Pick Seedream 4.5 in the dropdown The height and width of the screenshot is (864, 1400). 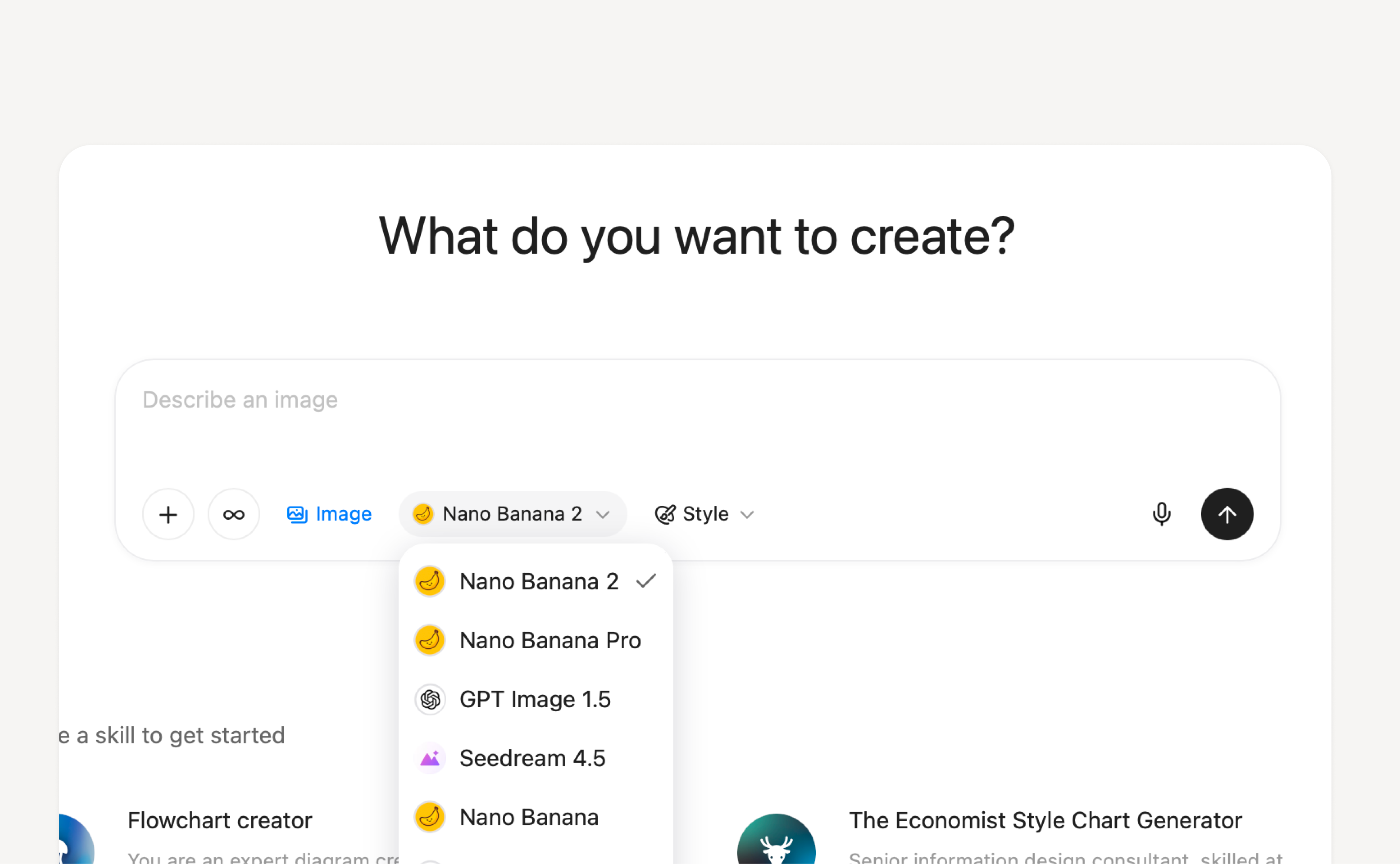(532, 758)
